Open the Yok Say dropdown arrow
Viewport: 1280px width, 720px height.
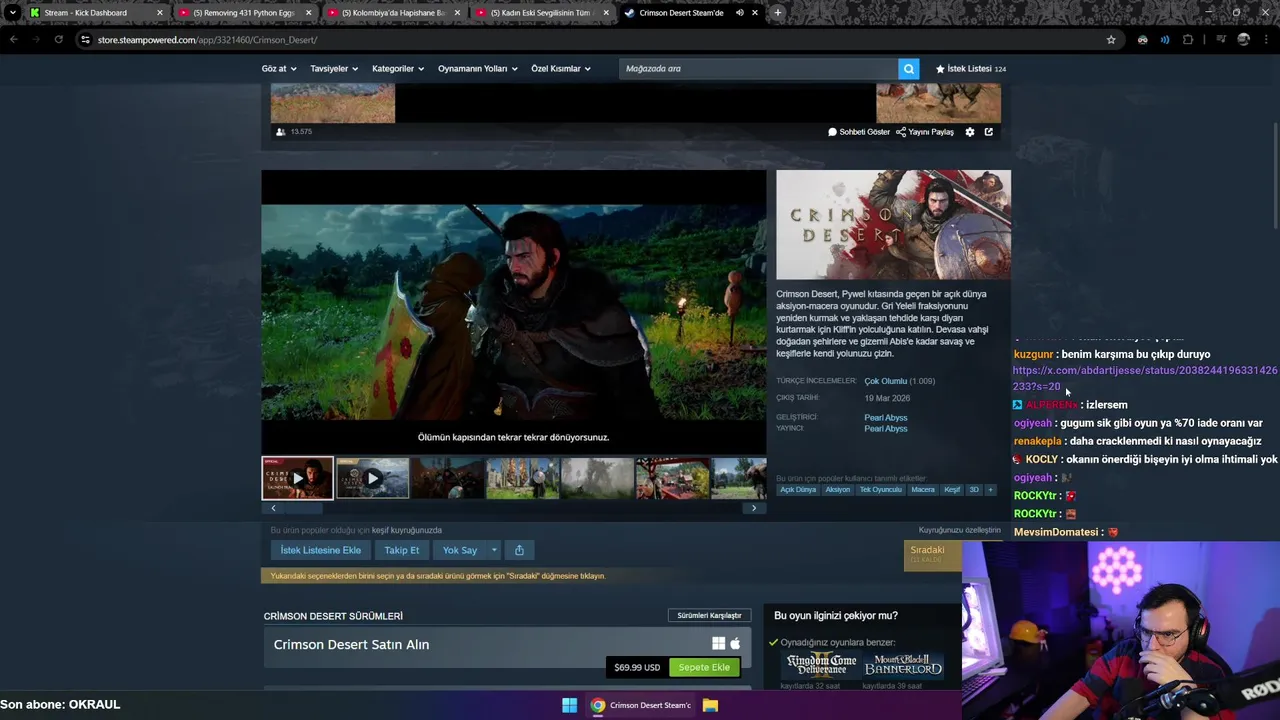[493, 550]
